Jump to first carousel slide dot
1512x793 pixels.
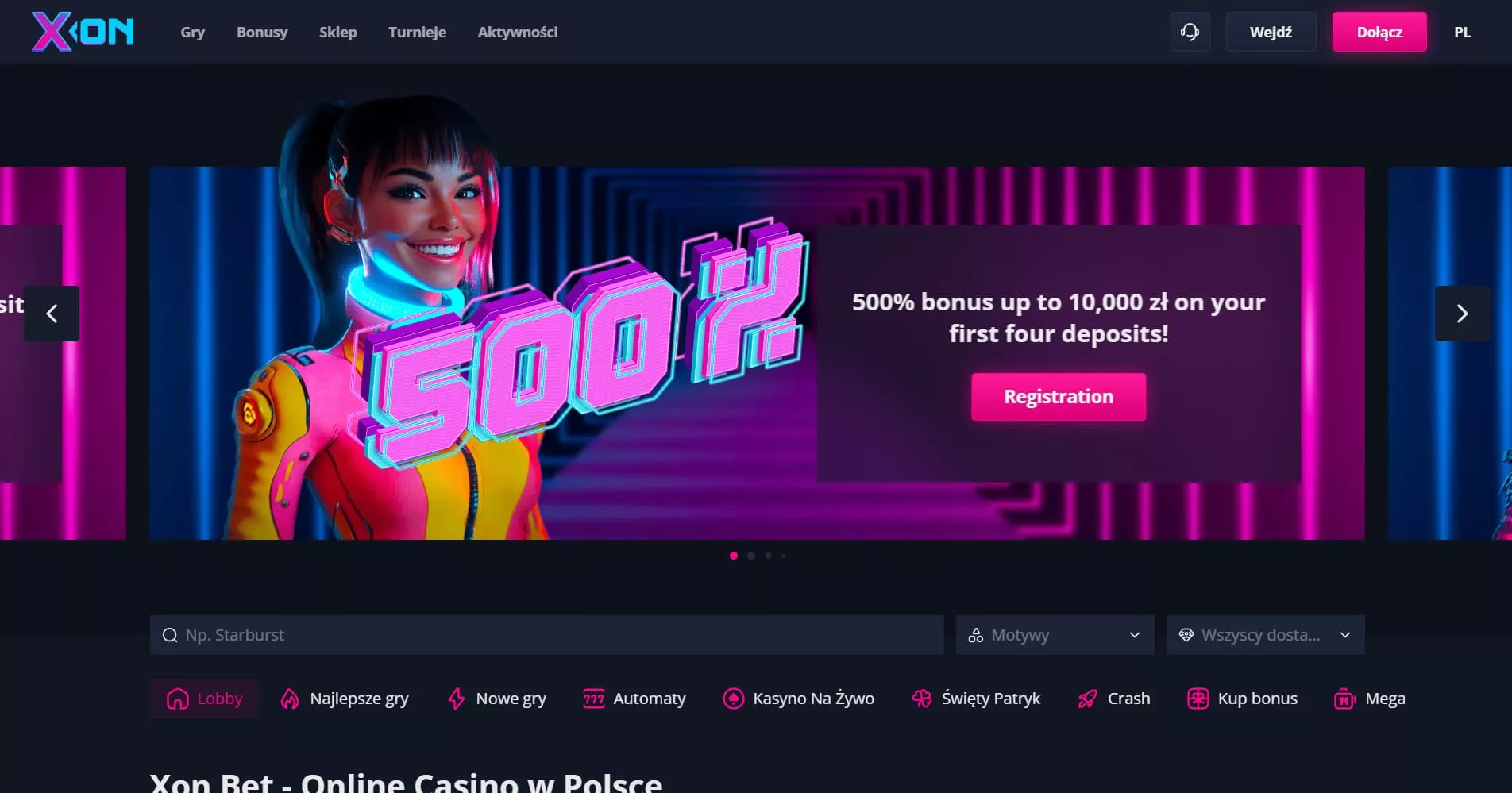[x=734, y=556]
